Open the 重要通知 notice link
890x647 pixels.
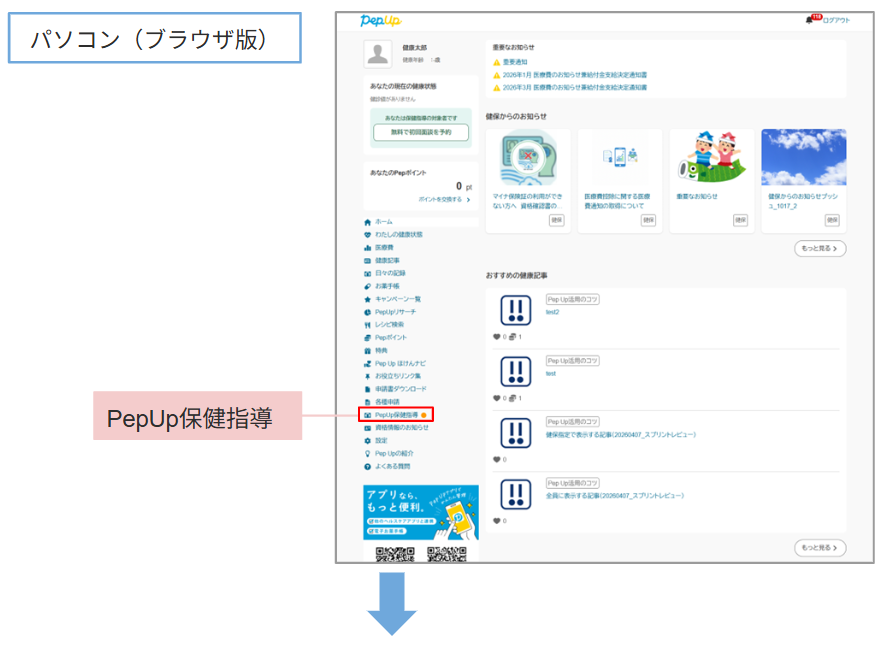(515, 62)
